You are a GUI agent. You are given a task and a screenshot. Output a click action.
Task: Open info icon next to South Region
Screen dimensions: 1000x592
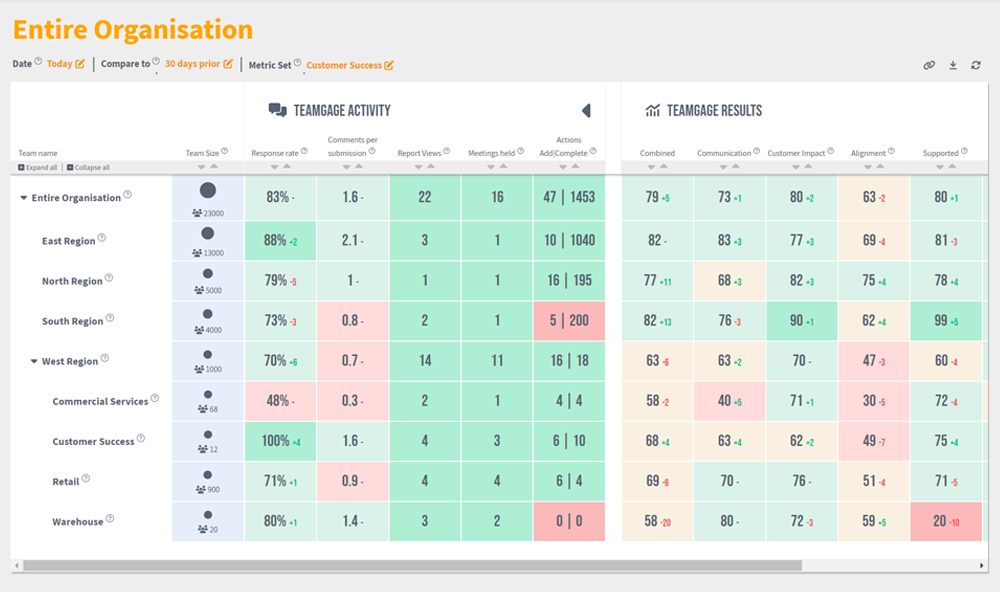point(110,318)
